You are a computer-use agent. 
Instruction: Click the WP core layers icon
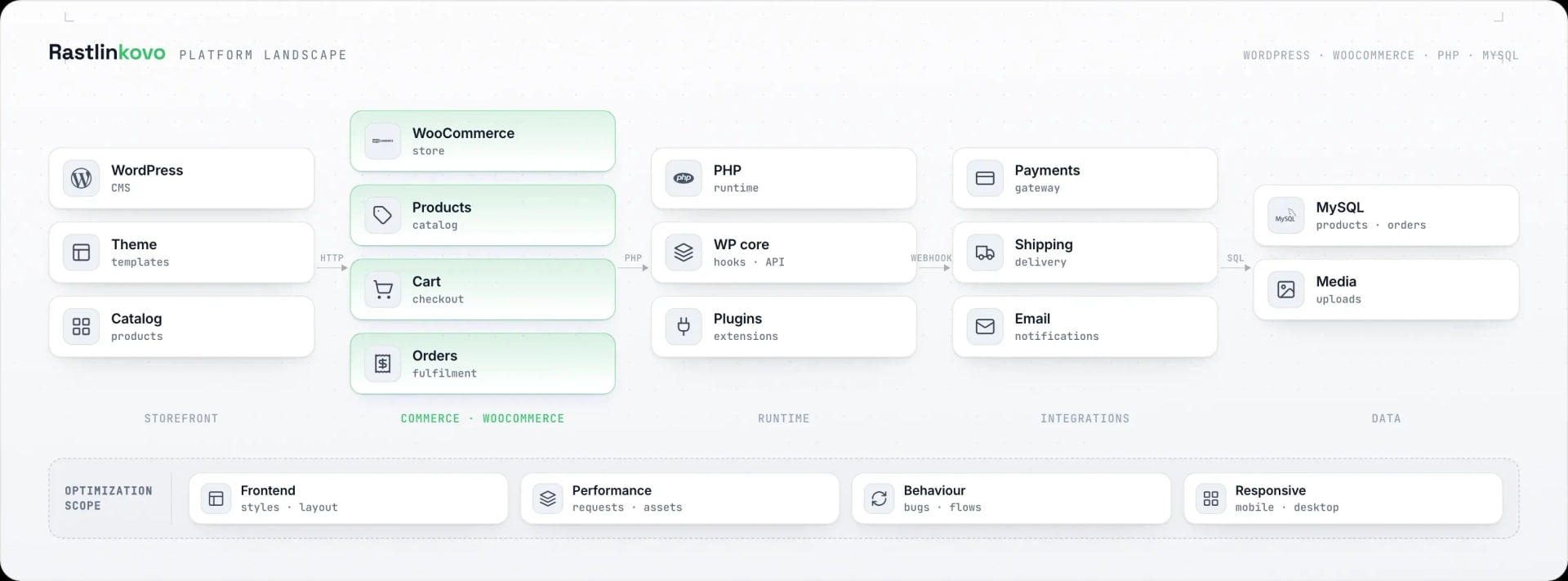click(x=684, y=253)
